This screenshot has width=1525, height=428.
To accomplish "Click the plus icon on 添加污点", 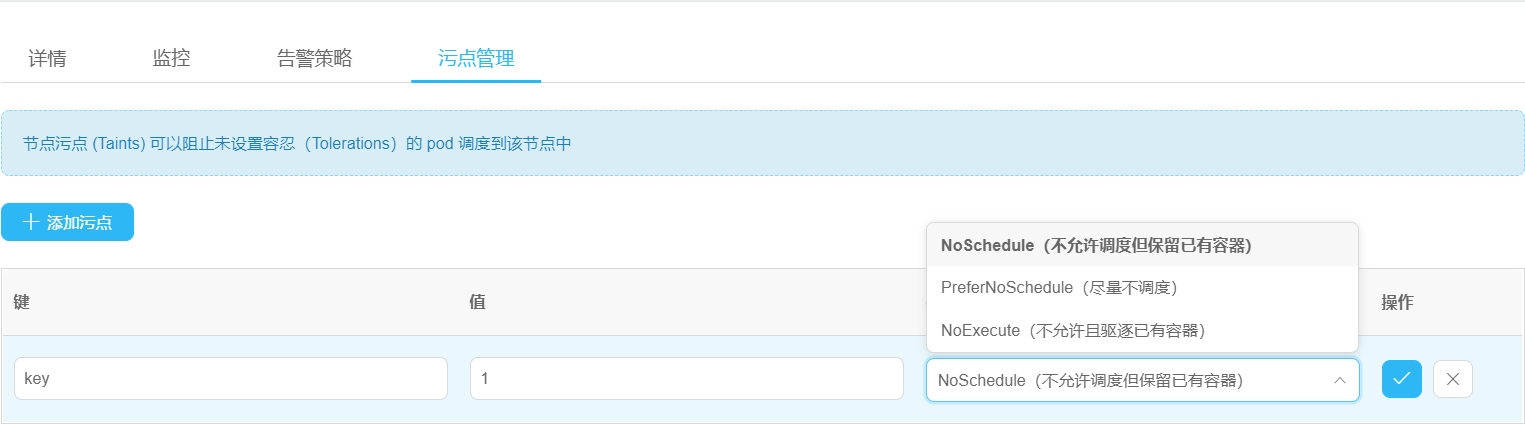I will click(30, 222).
